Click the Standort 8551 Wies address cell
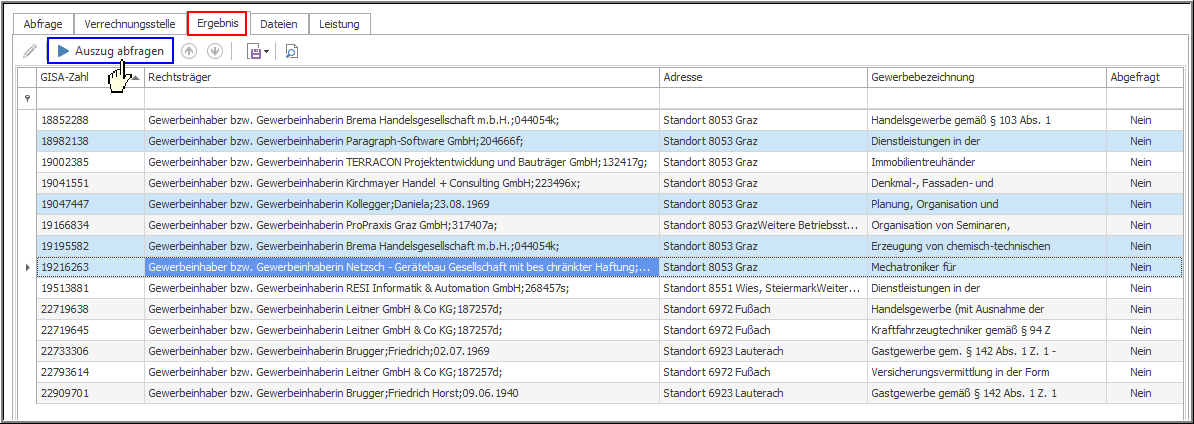This screenshot has width=1194, height=424. point(763,289)
